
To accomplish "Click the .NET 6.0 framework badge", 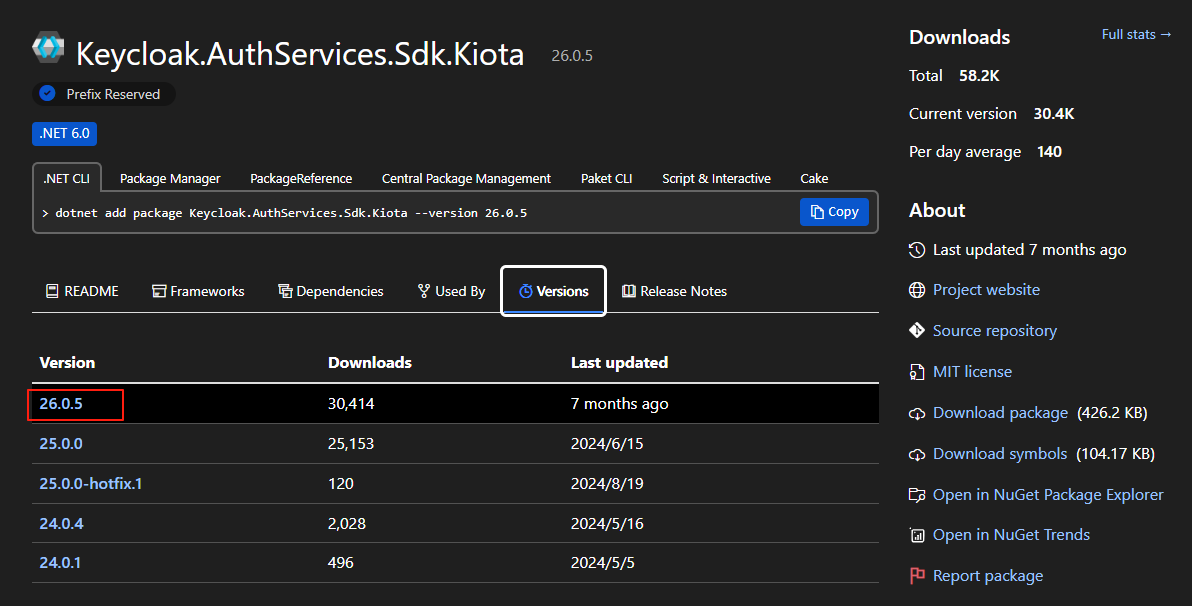I will click(x=65, y=133).
